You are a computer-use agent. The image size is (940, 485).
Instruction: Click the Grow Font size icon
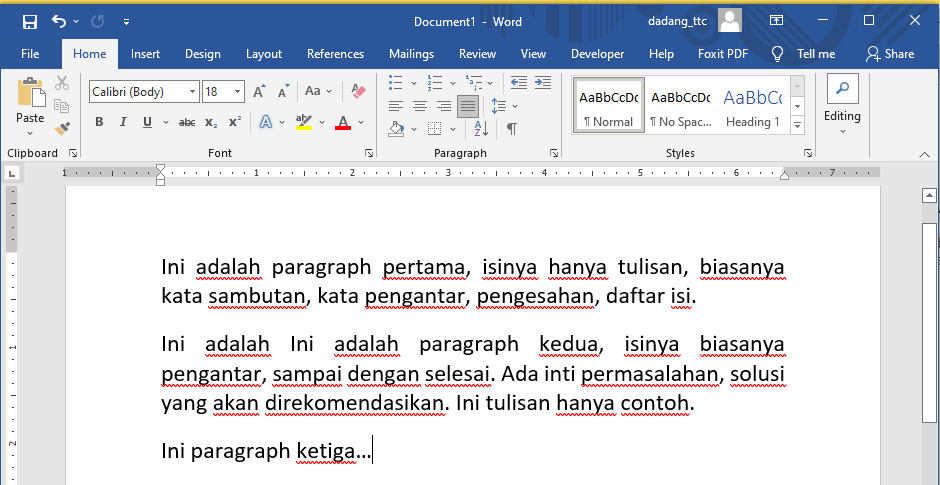(x=259, y=91)
